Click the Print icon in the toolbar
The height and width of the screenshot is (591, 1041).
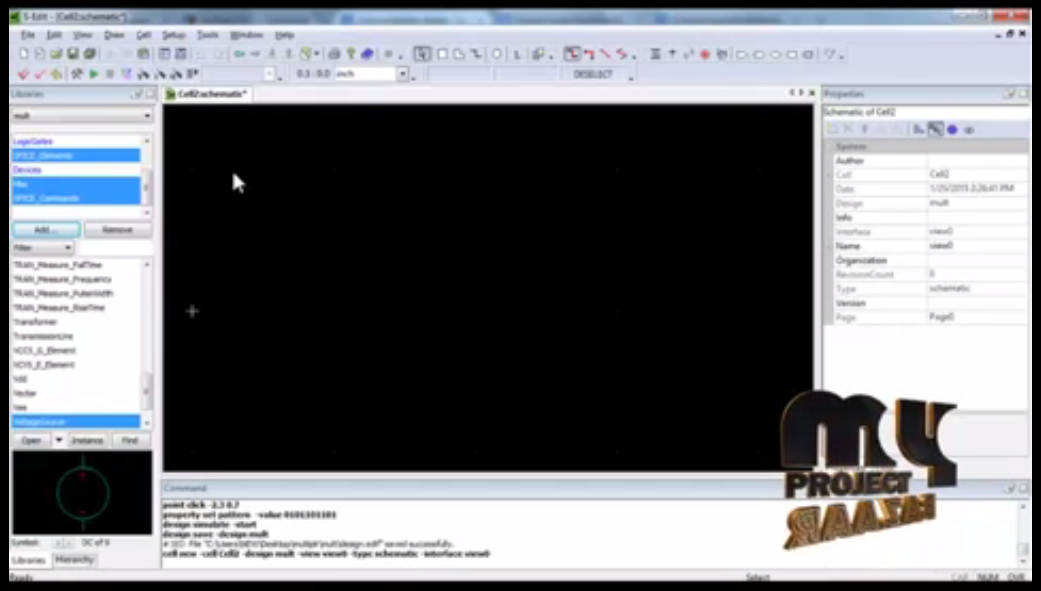tap(334, 54)
